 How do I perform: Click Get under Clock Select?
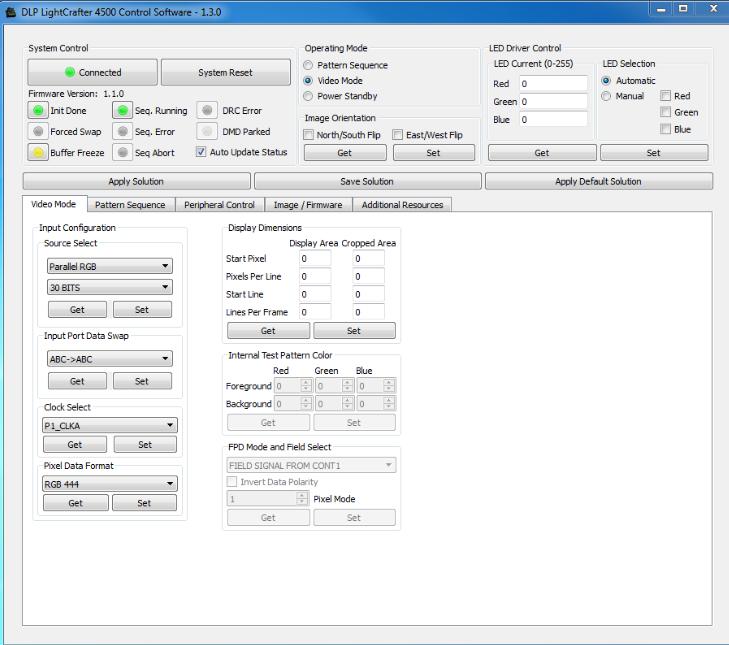pyautogui.click(x=75, y=445)
